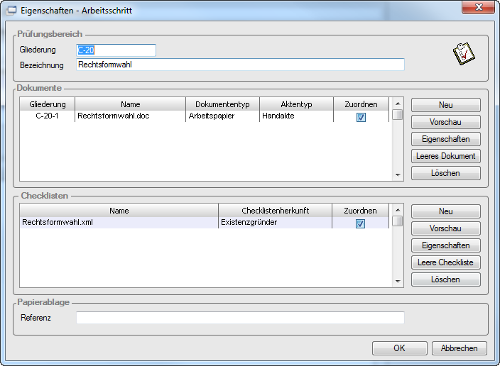Click Dokumente list scrollbar up arrow

tap(397, 103)
